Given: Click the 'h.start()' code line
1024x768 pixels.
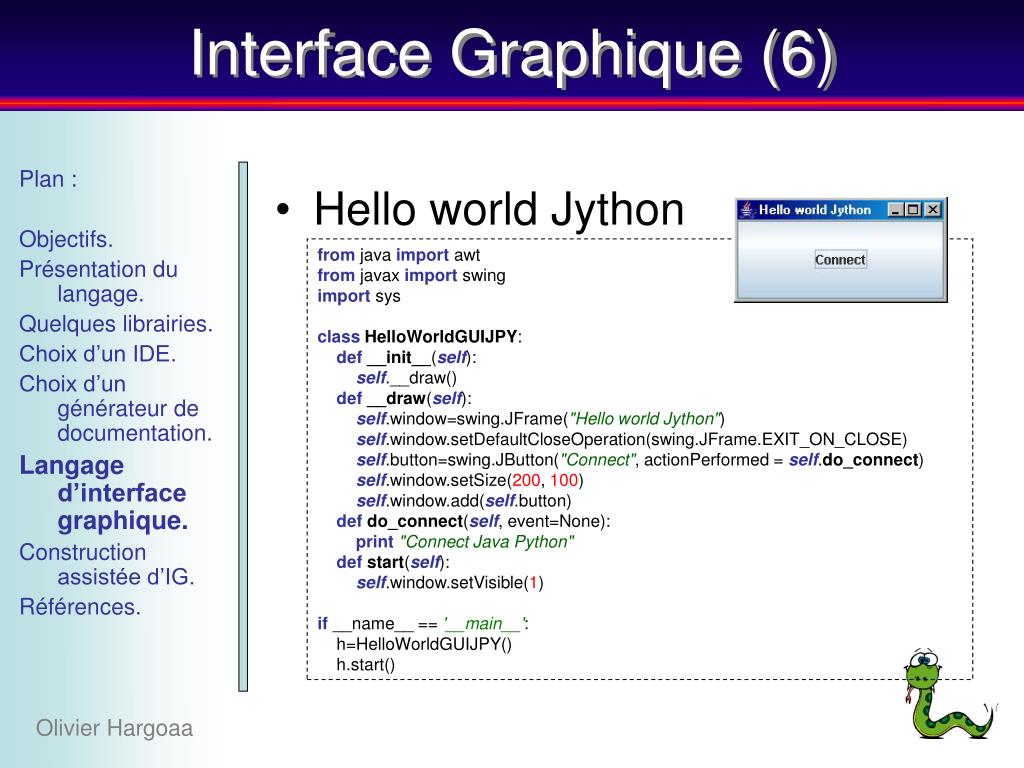Looking at the screenshot, I should click(366, 664).
